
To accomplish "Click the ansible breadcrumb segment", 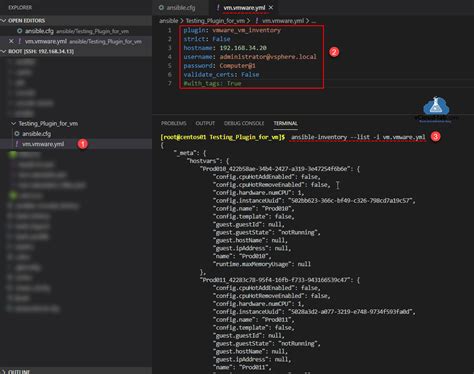I will pos(169,21).
